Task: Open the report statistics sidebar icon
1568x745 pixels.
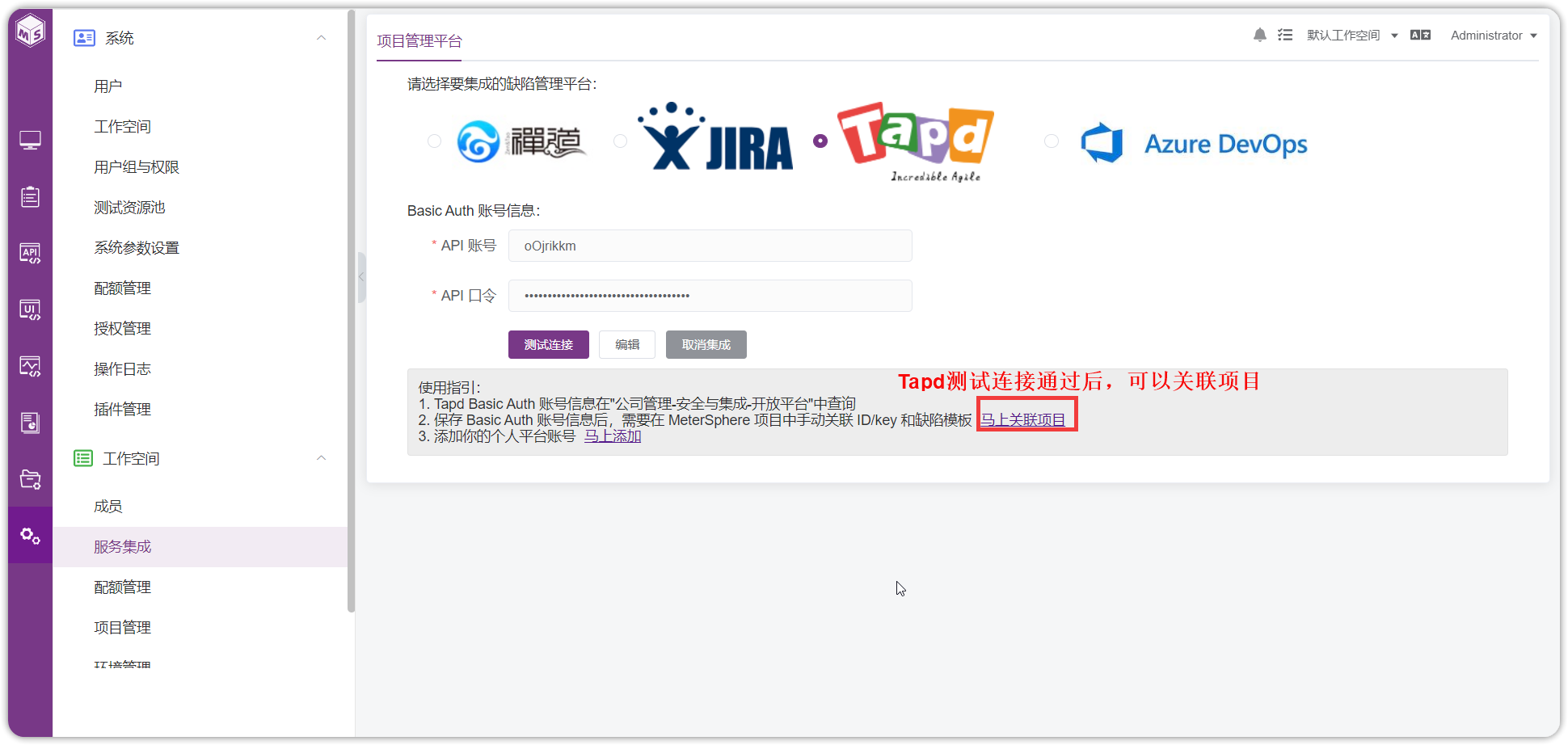Action: click(x=30, y=423)
